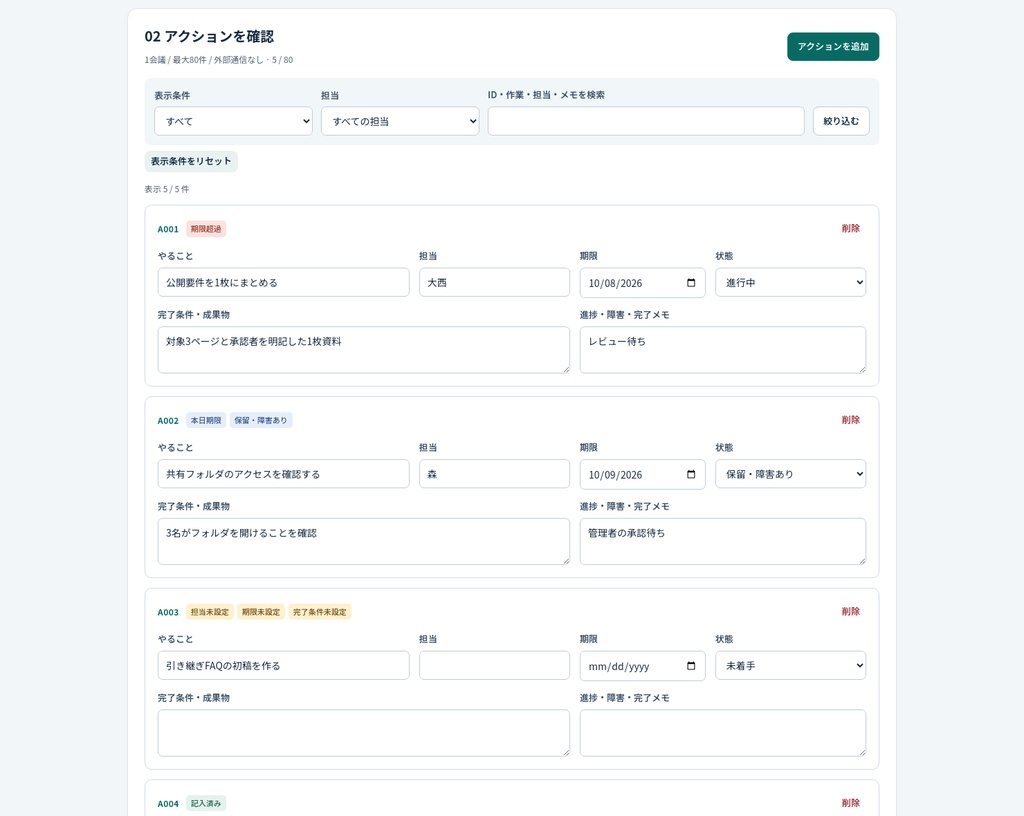The width and height of the screenshot is (1024, 816).
Task: Click the 絞り込む filter button
Action: pos(841,121)
